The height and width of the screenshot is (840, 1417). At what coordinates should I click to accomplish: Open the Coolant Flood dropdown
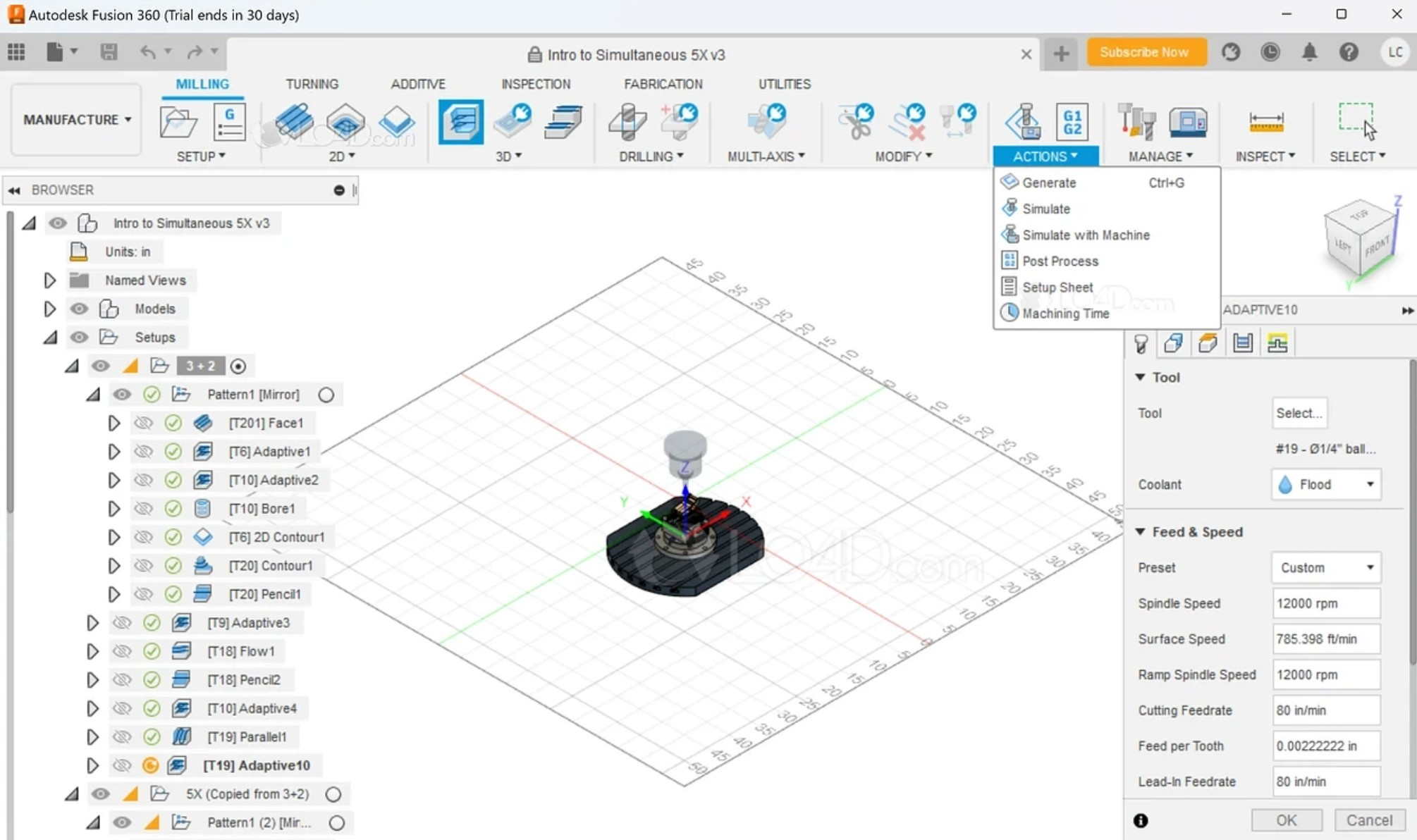[1326, 484]
